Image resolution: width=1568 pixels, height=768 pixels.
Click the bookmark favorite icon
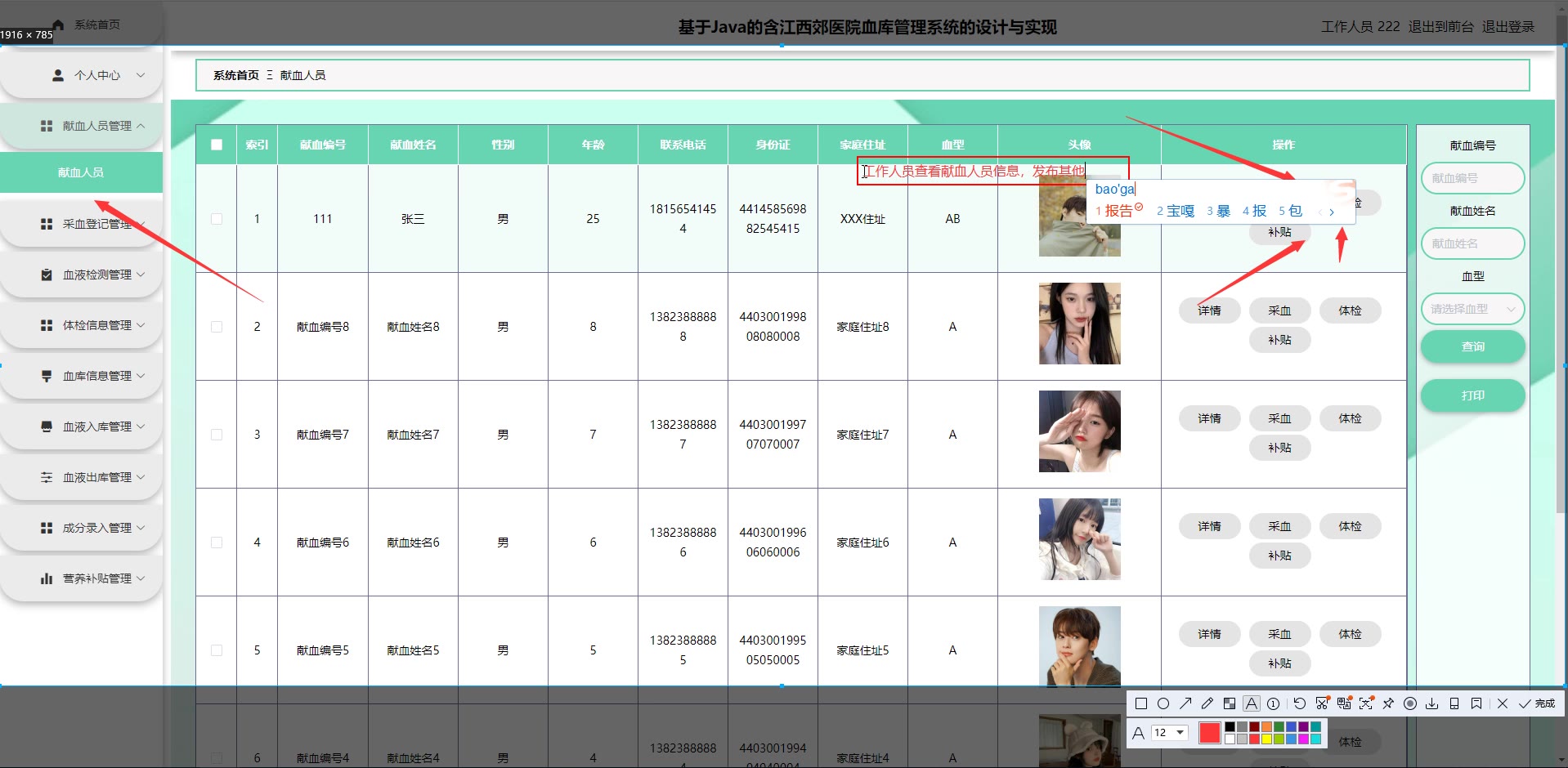[1476, 703]
